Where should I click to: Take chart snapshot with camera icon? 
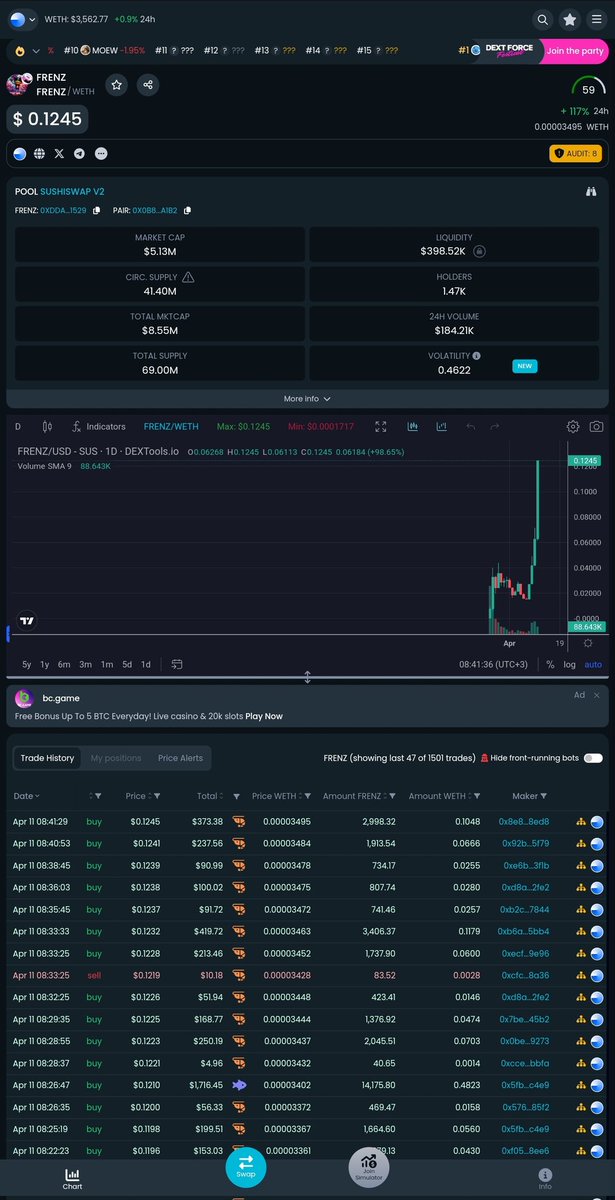tap(596, 426)
